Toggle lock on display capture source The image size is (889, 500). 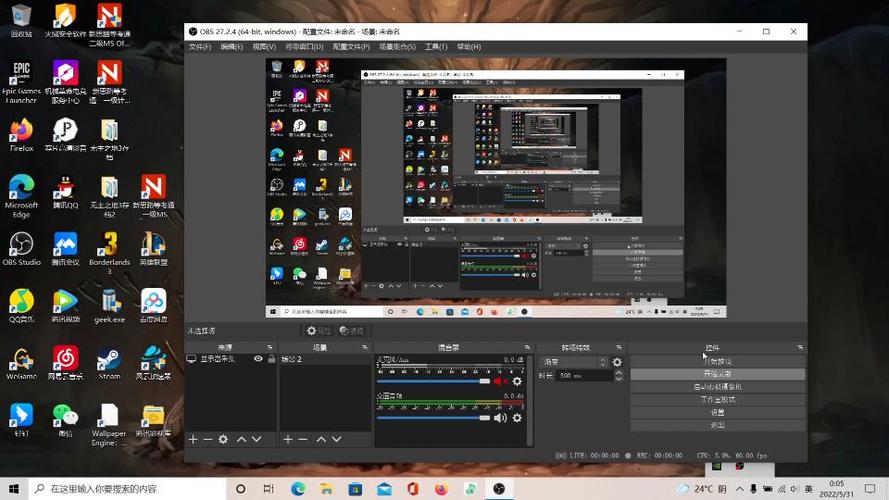(272, 359)
